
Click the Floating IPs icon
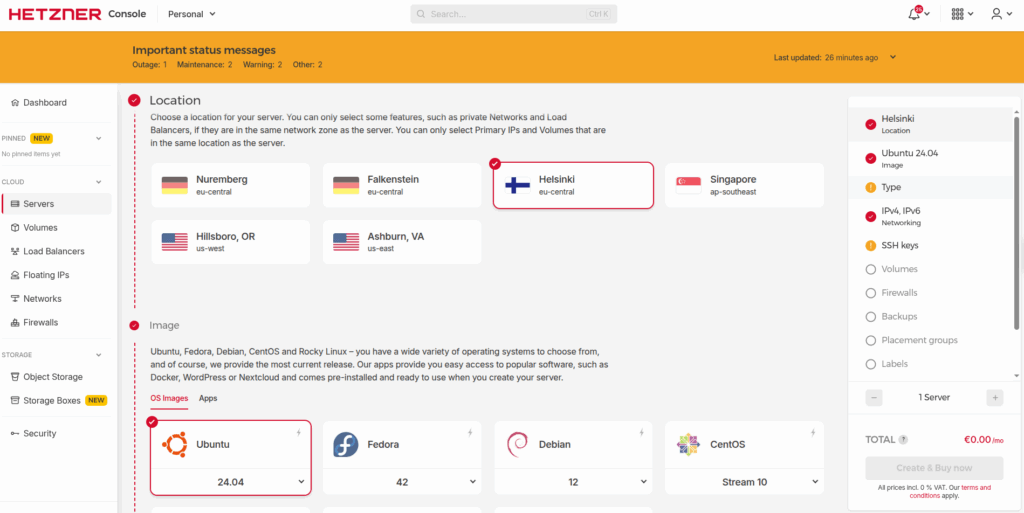pyautogui.click(x=16, y=275)
